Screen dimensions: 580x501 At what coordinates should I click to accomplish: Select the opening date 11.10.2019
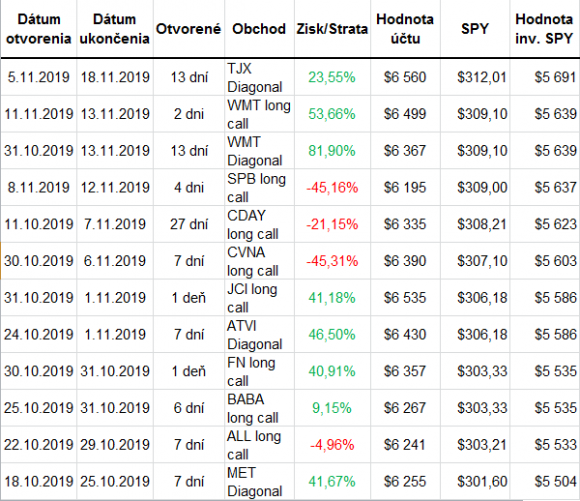point(38,224)
